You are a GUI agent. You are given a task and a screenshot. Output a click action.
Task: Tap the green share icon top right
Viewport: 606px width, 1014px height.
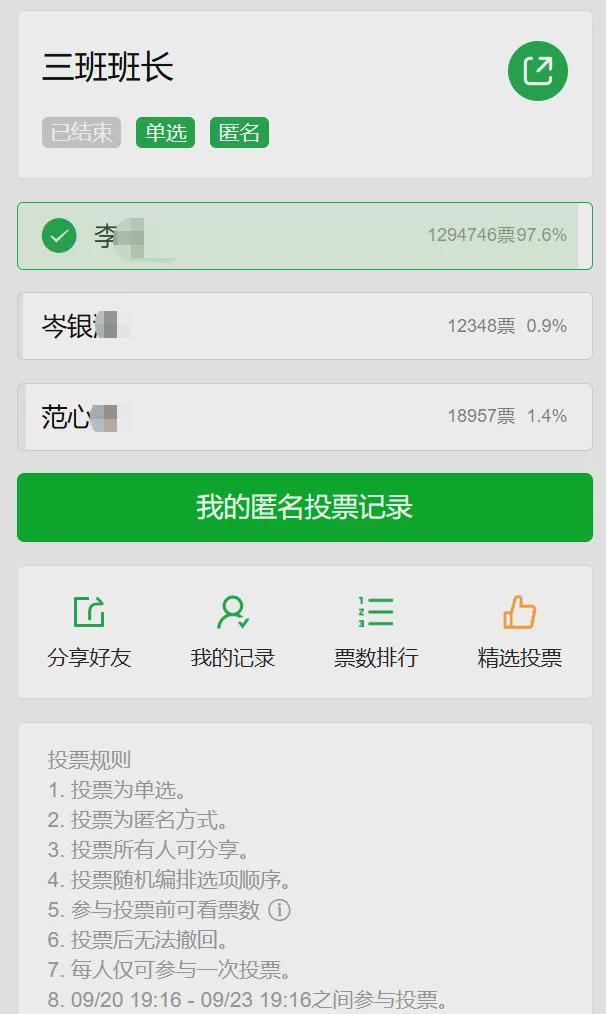[537, 71]
